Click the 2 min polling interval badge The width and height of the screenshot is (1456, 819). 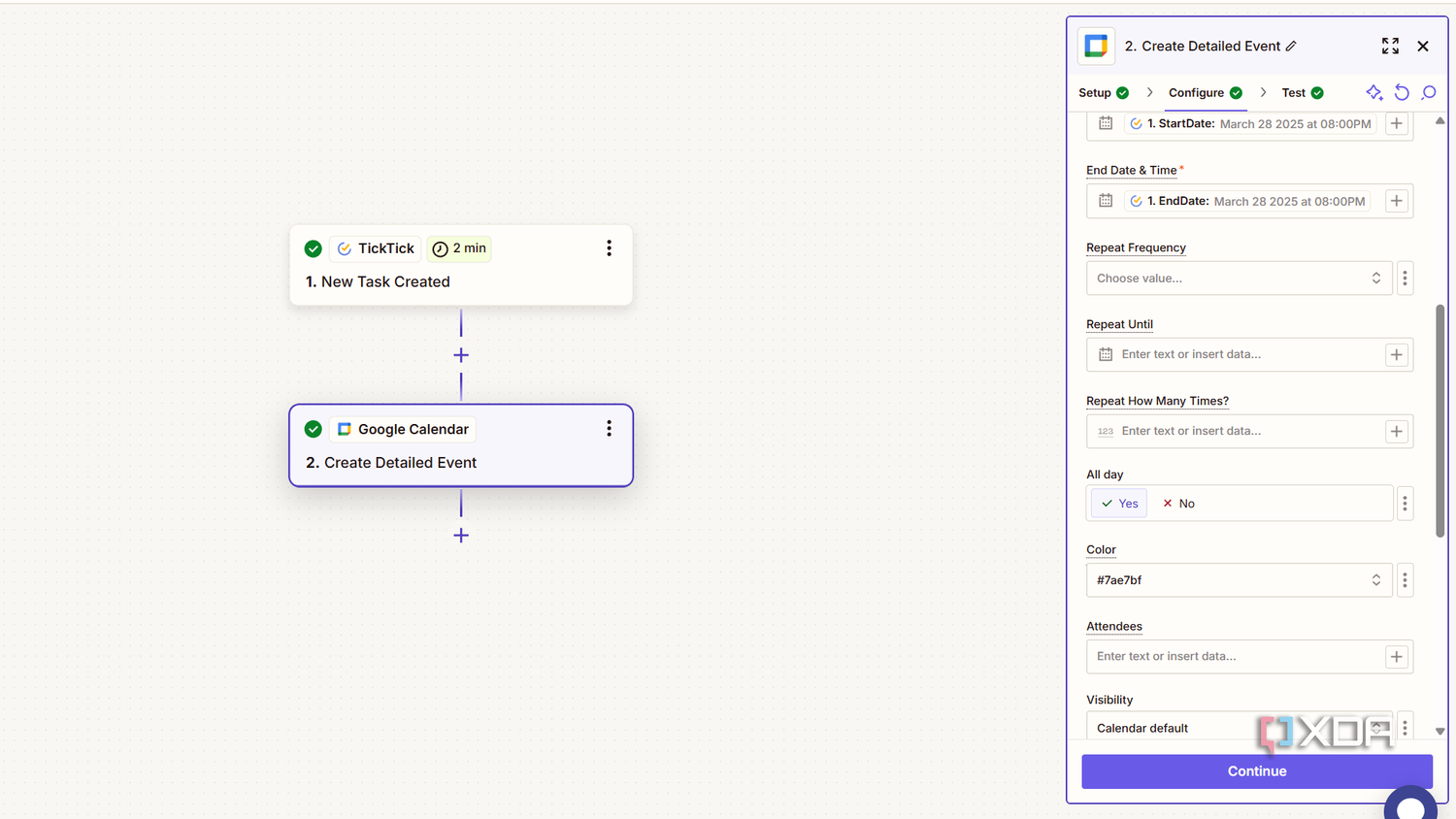pos(459,248)
